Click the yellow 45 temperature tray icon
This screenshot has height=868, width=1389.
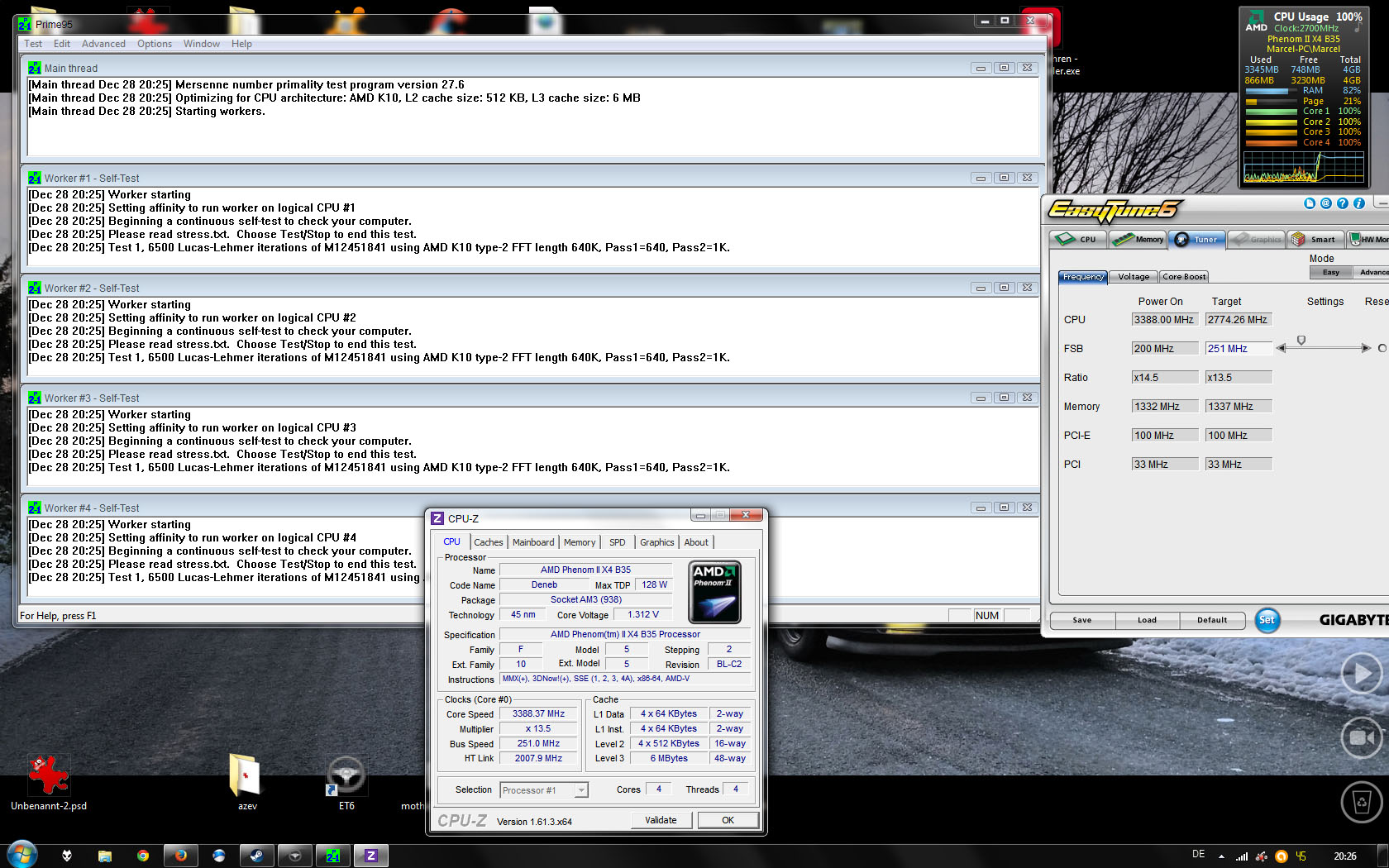coord(1301,856)
